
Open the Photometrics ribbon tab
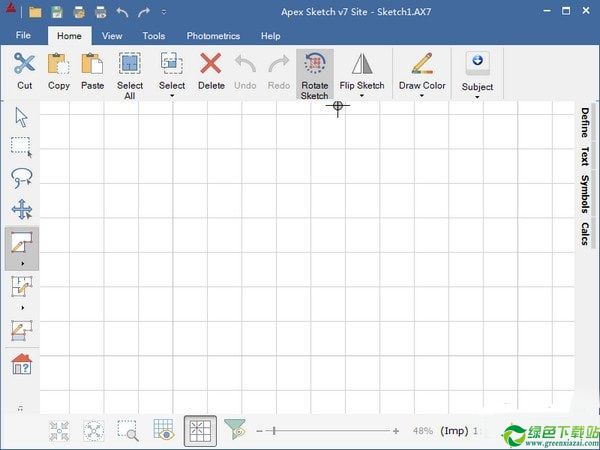[213, 36]
